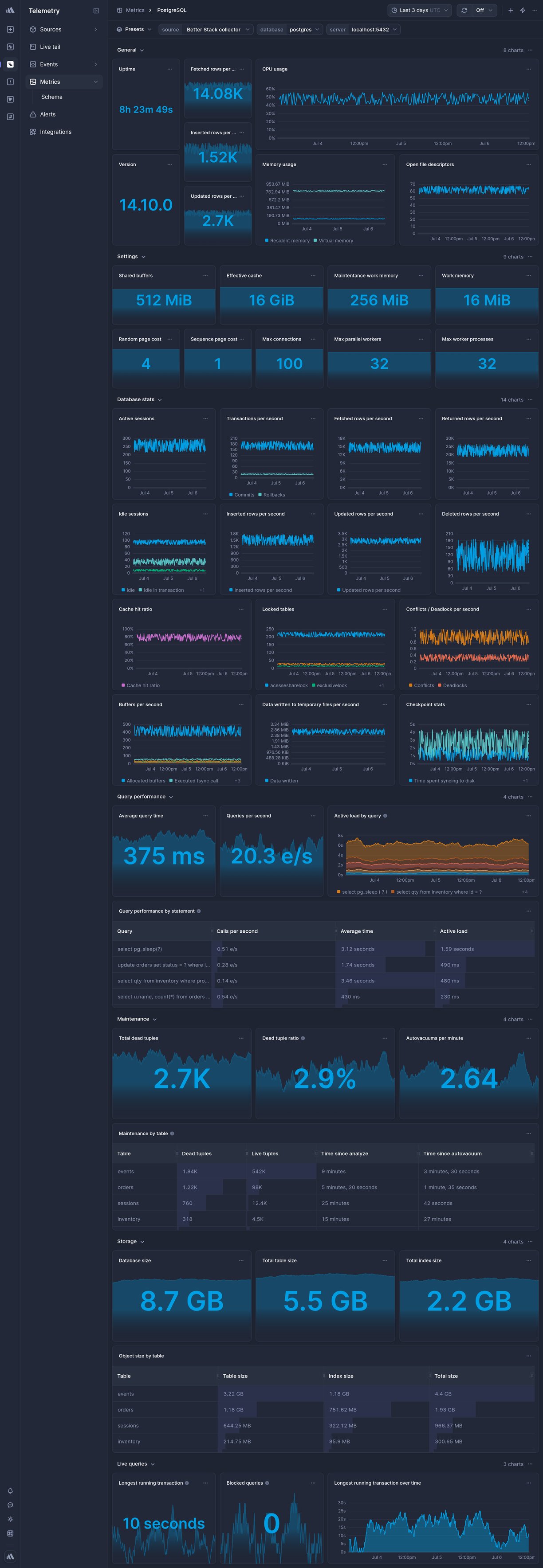Click info icon beside Query performance by statement
The height and width of the screenshot is (1568, 543).
point(199,911)
